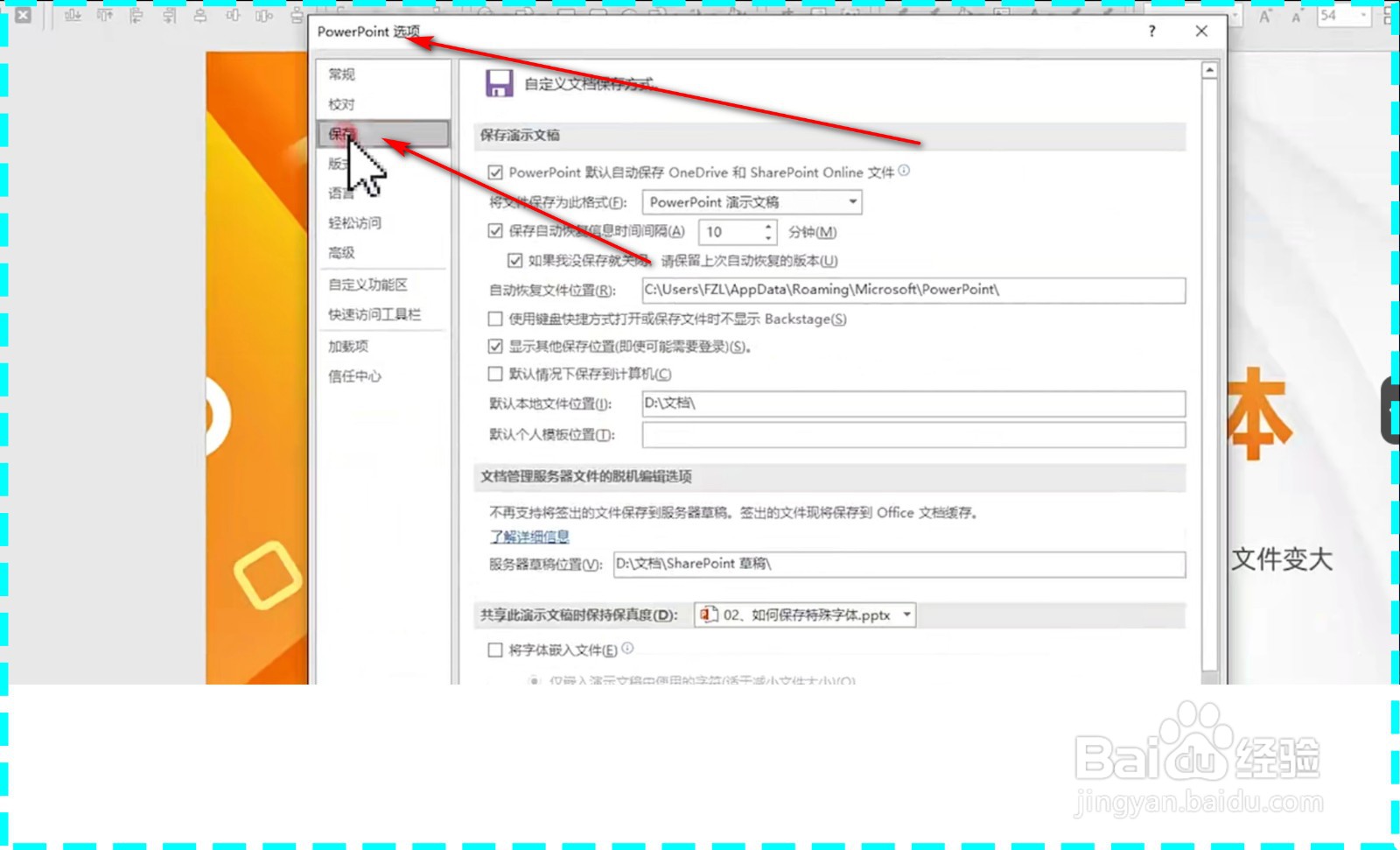Enable 默认情况下保存到计算机 checkbox
Screen dimensions: 1400x850
pyautogui.click(x=495, y=374)
